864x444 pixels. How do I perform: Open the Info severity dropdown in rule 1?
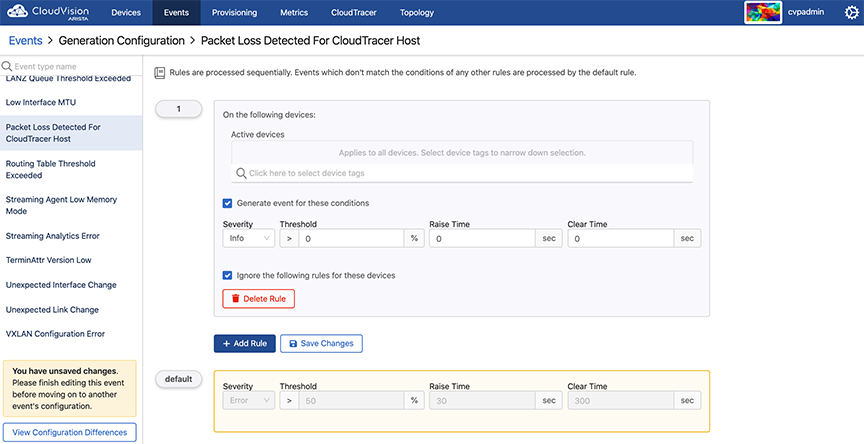pyautogui.click(x=249, y=239)
